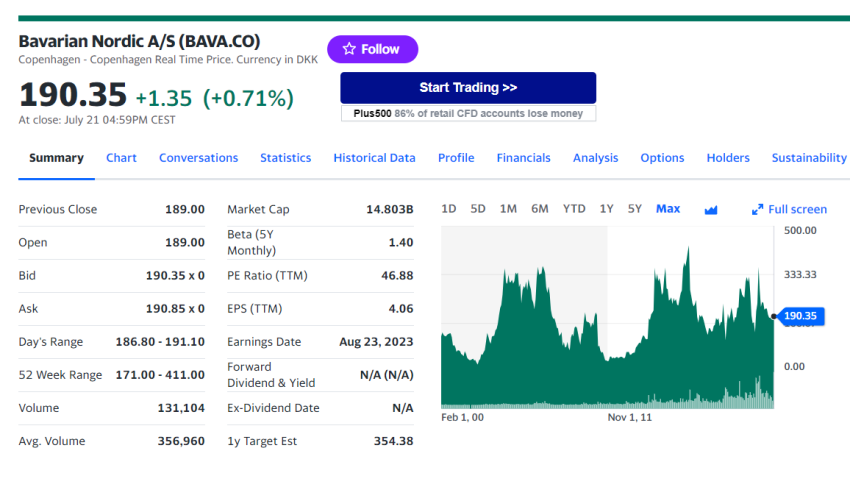
Task: Click the 1y Target Est value 354.38
Action: [394, 441]
